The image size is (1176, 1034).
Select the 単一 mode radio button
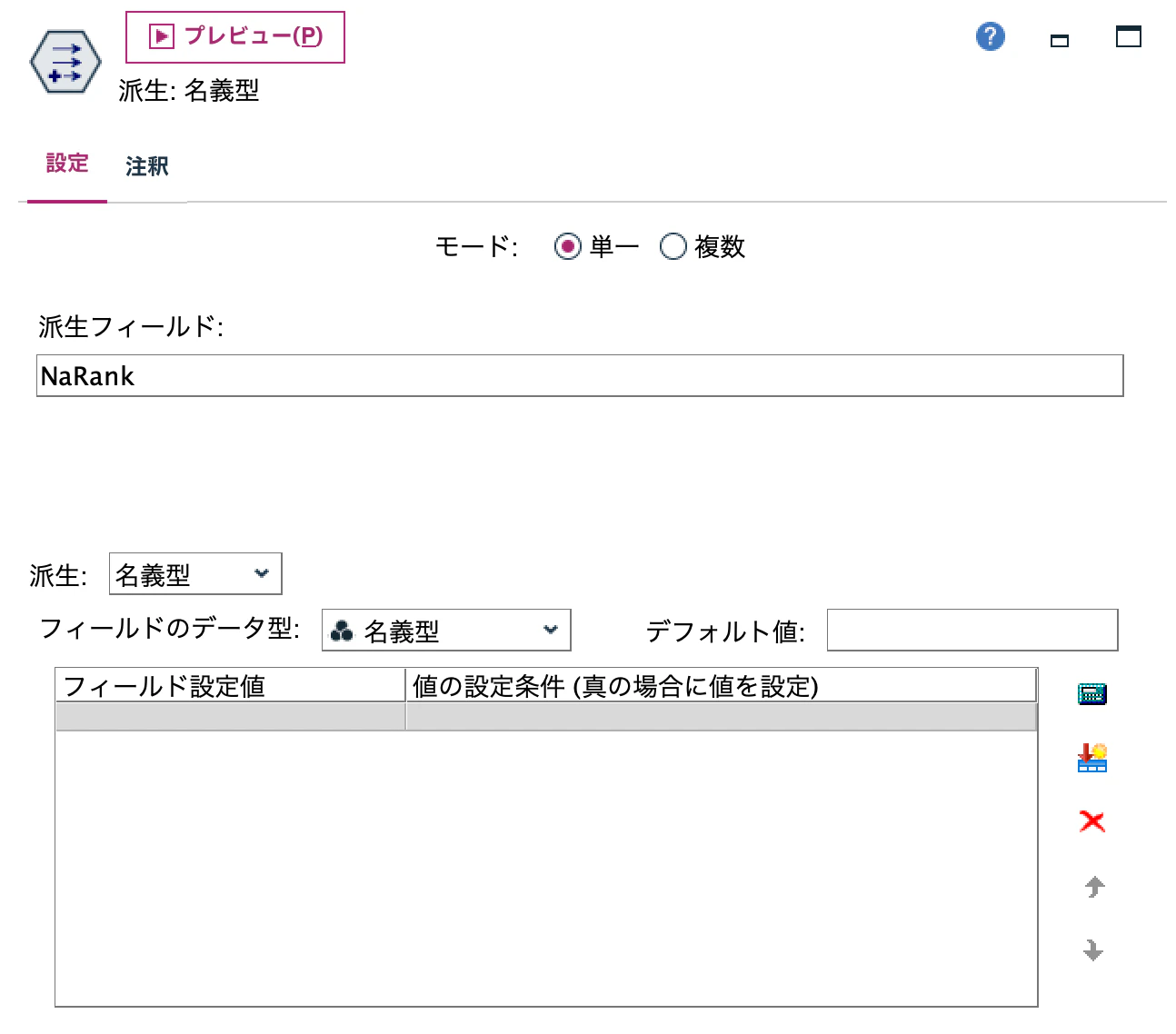pos(568,246)
